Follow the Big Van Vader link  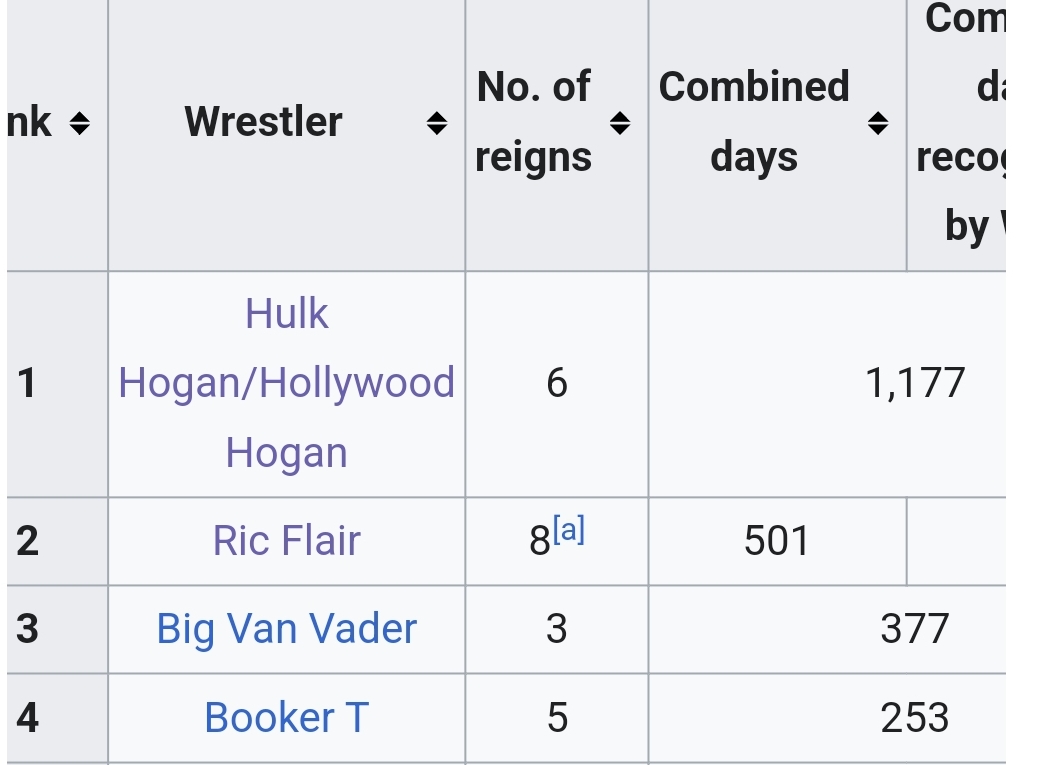286,629
